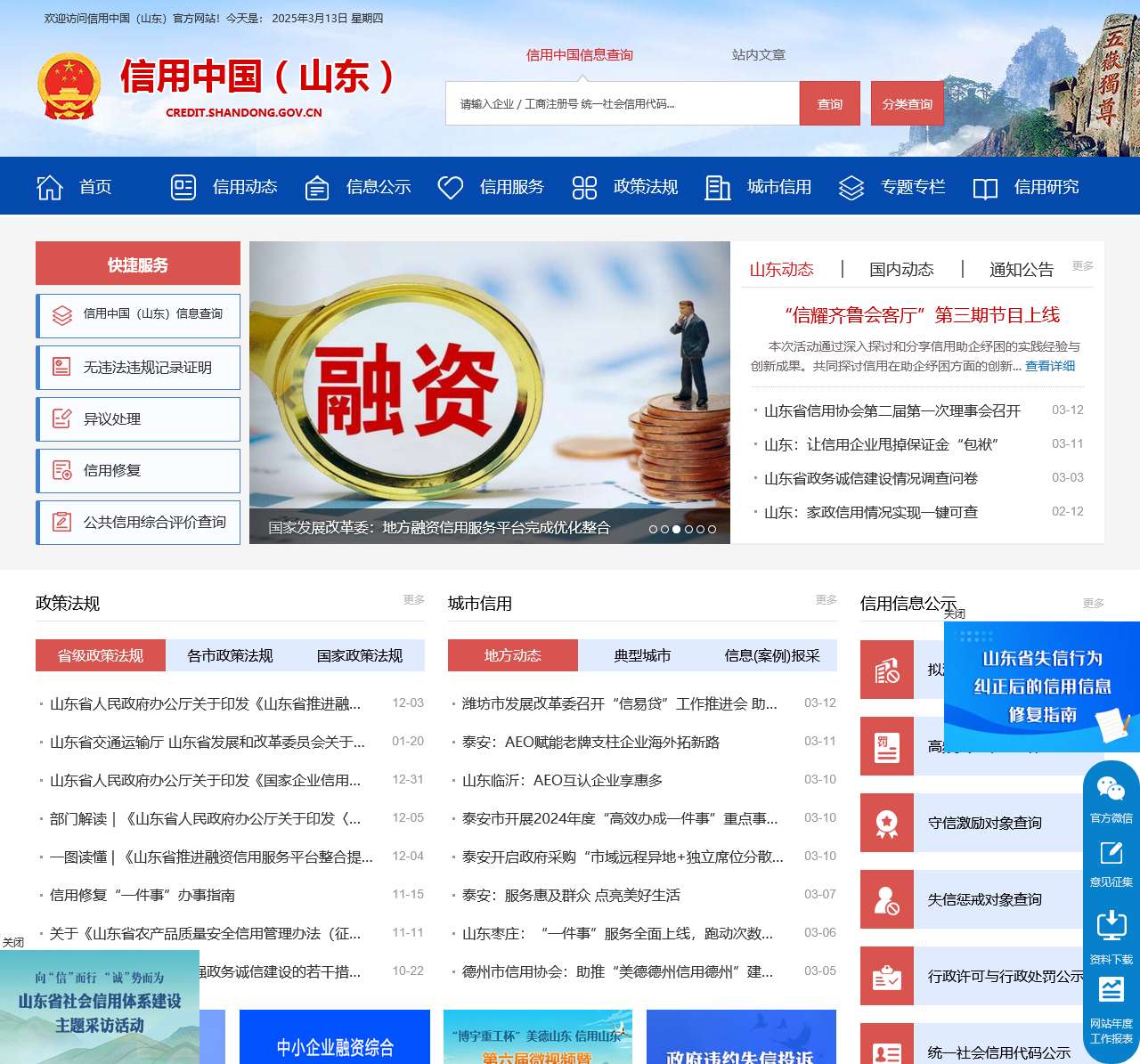
Task: Open carousel caption 地方融资信用服务平台完成优化整合
Action: click(x=439, y=527)
